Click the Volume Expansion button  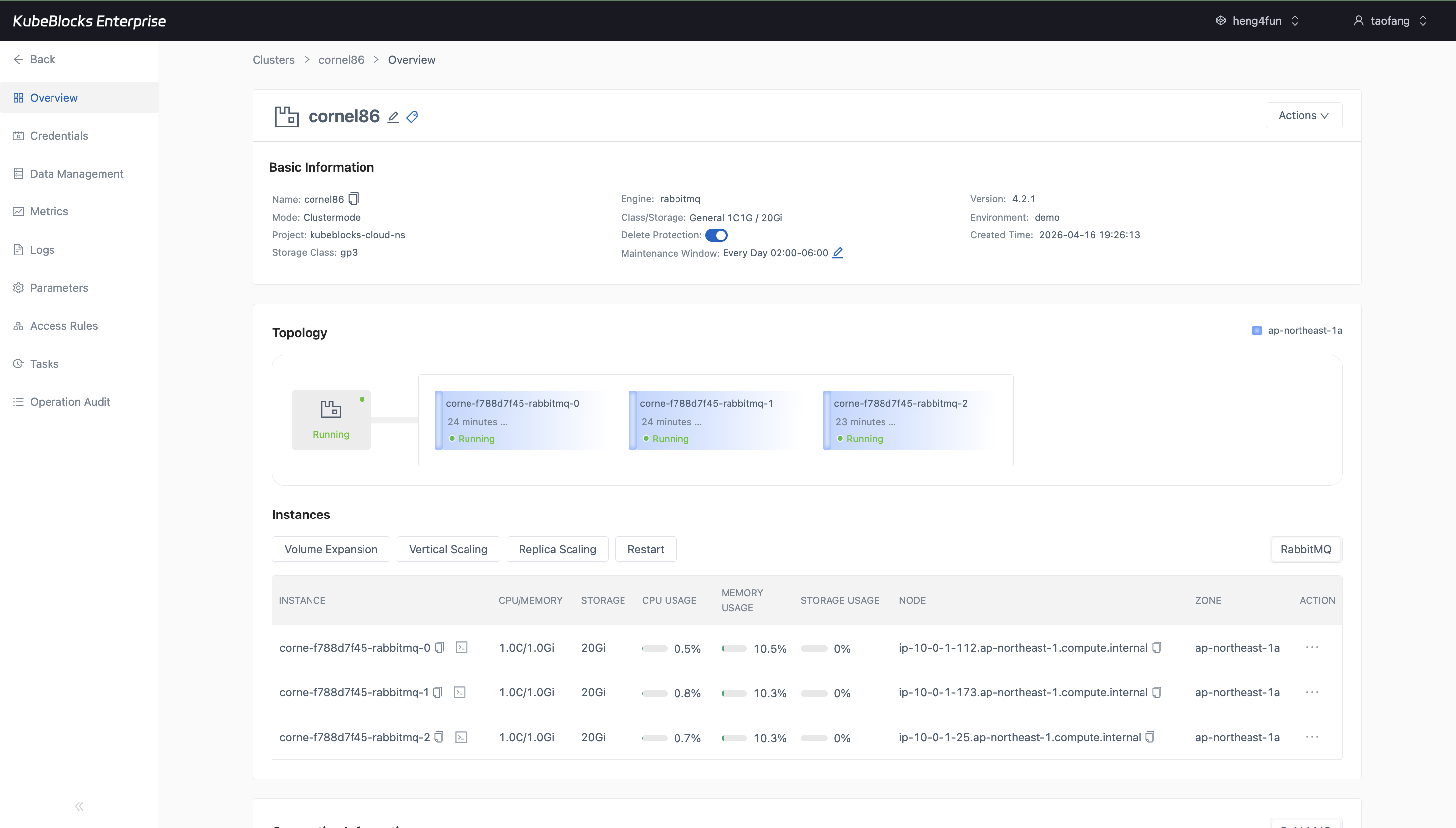[331, 549]
